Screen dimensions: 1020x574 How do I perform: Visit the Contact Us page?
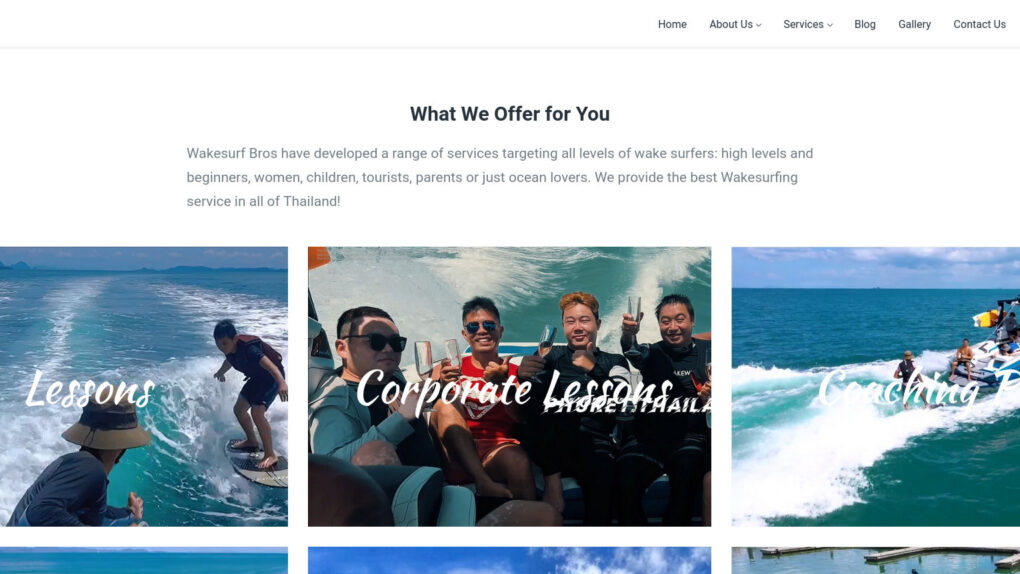click(x=979, y=24)
